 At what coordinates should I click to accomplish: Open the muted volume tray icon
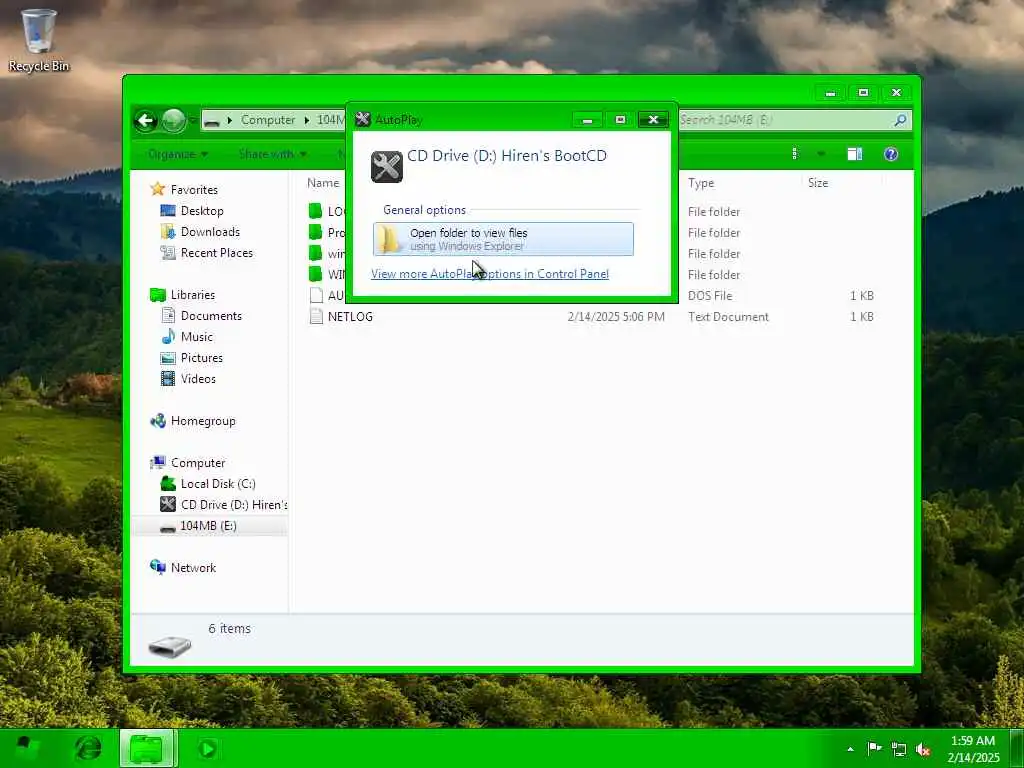(x=923, y=749)
